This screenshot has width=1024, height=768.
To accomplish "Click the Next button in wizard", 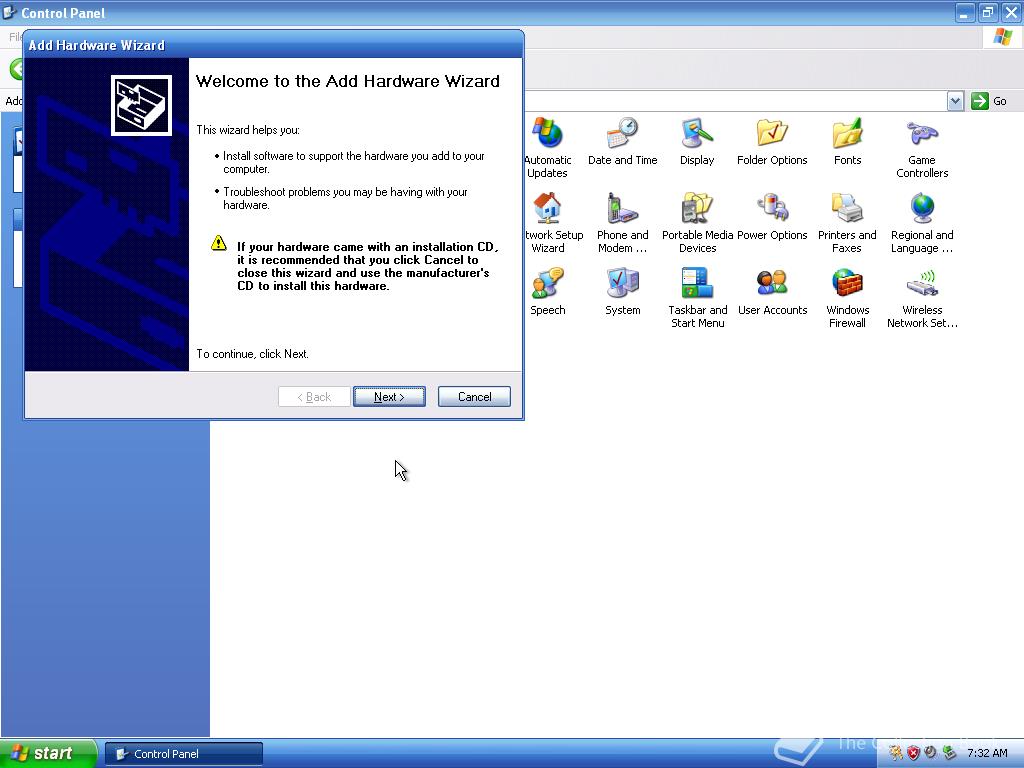I will coord(389,396).
